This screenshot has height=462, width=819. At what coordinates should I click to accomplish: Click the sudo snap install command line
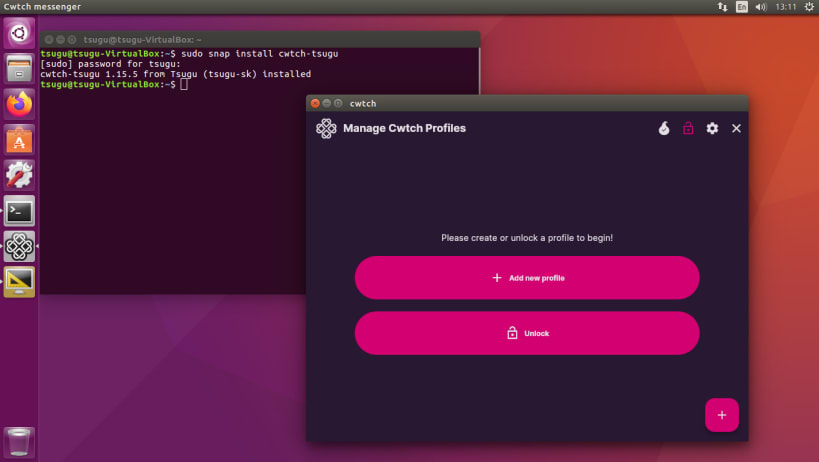click(x=189, y=54)
